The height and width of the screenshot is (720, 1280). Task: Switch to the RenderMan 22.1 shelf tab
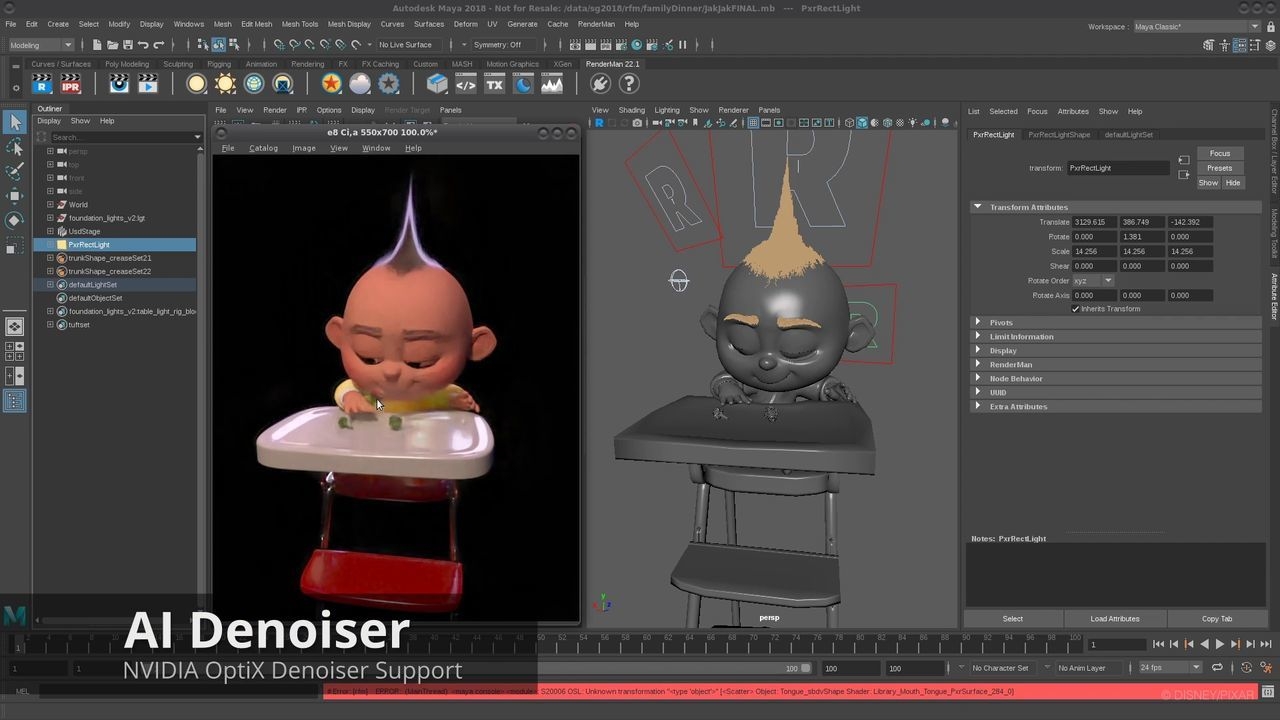(x=612, y=64)
